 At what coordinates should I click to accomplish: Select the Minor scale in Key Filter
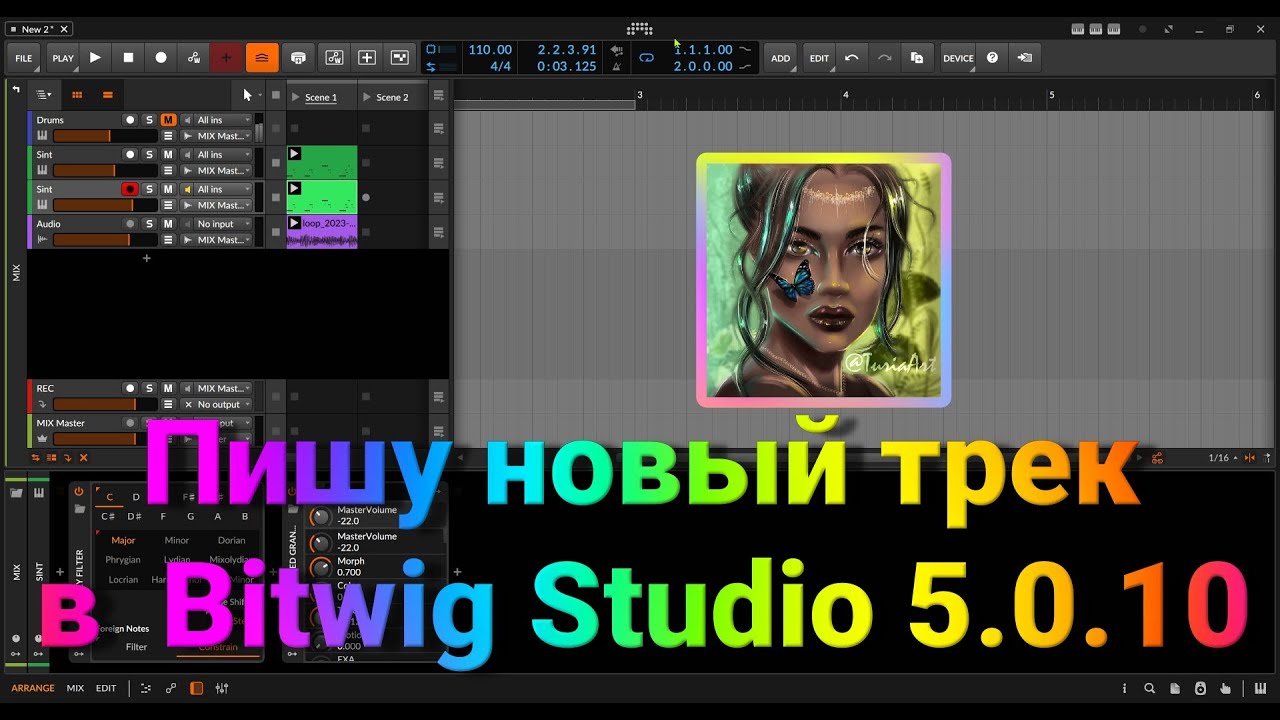pos(177,540)
